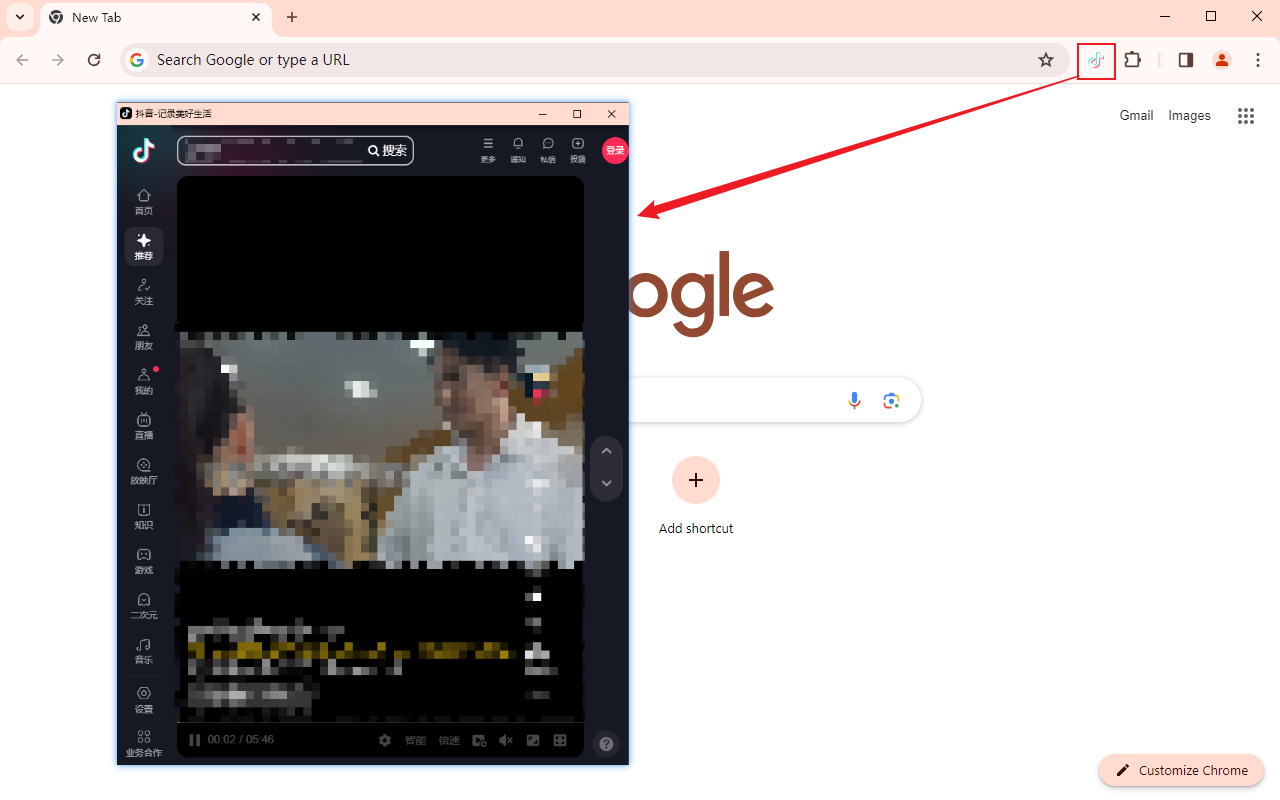Image resolution: width=1280 pixels, height=800 pixels.
Task: Open 游戏 games section in sidebar
Action: [144, 561]
